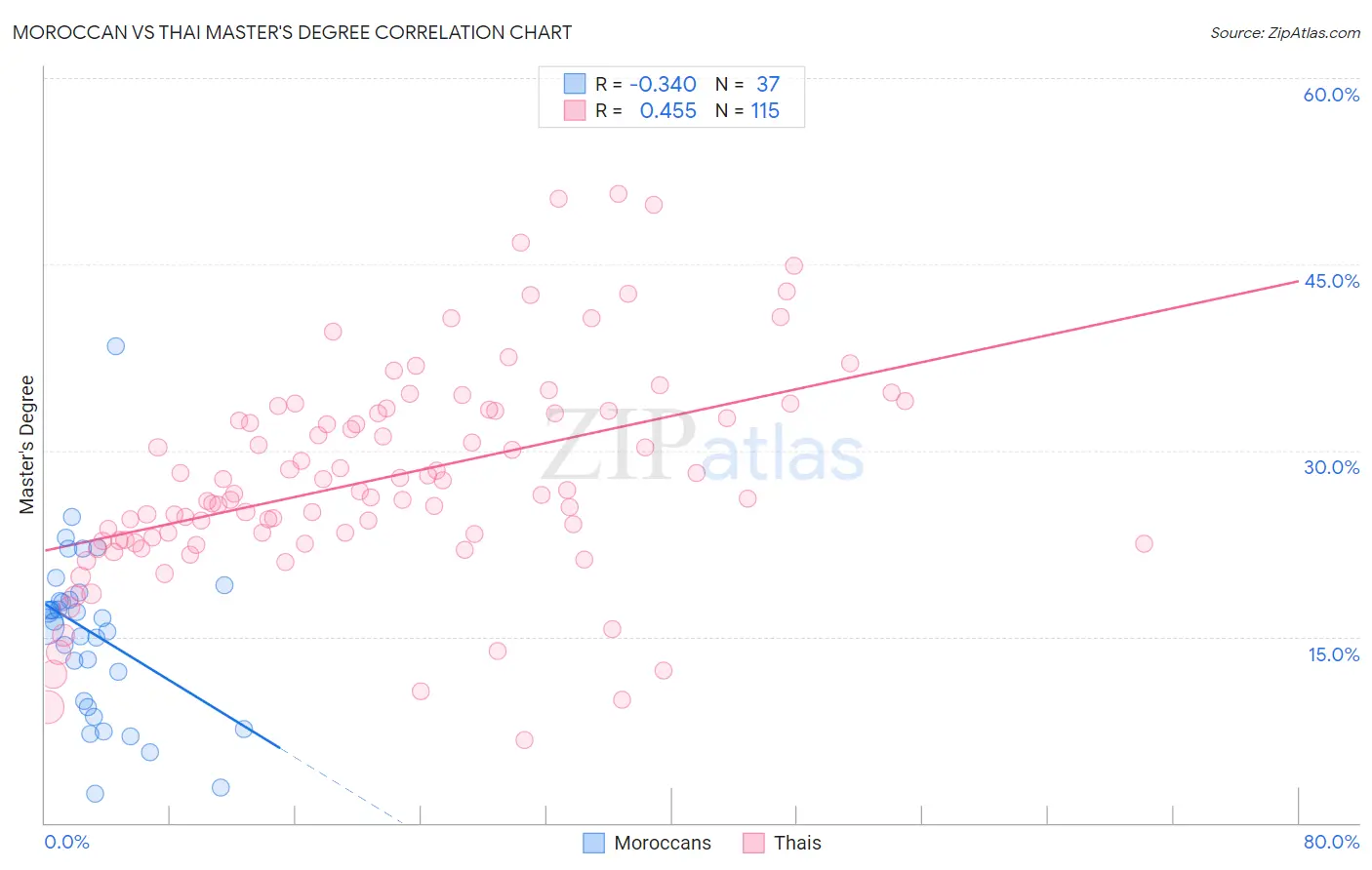Image resolution: width=1372 pixels, height=870 pixels.
Task: Select the Moroccans legend label
Action: tap(663, 843)
